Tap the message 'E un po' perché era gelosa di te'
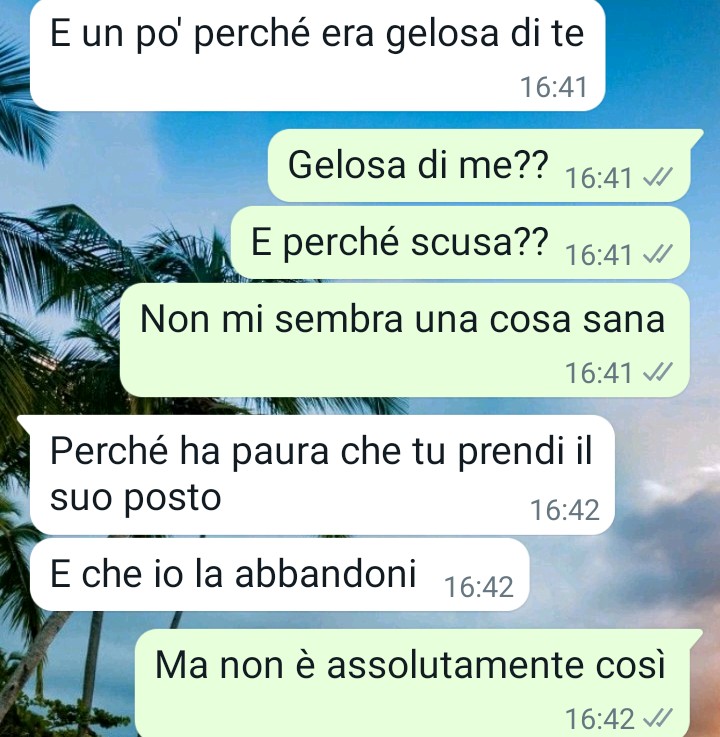This screenshot has height=737, width=720. 317,55
